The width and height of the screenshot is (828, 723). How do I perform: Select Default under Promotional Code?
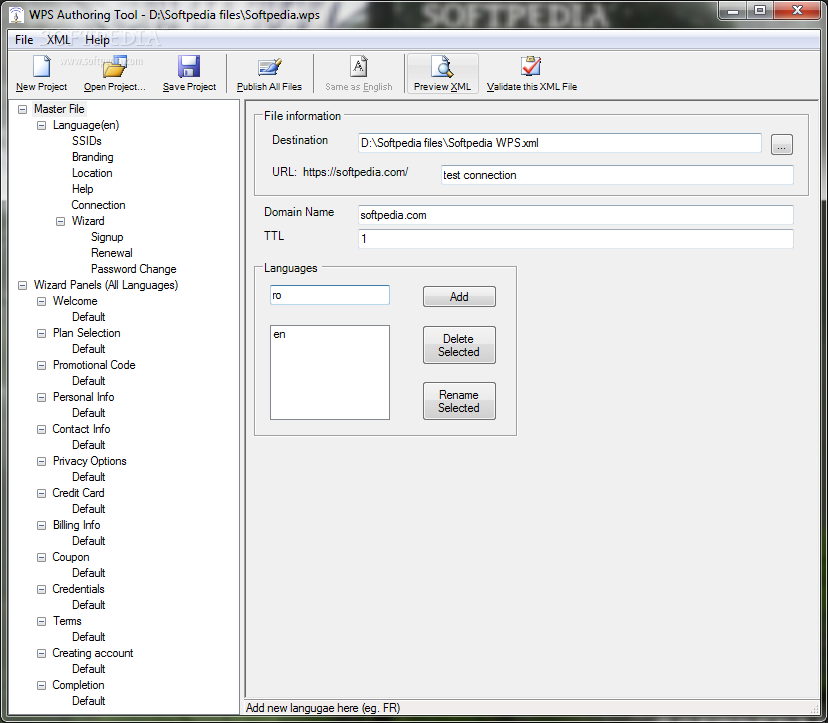point(88,381)
